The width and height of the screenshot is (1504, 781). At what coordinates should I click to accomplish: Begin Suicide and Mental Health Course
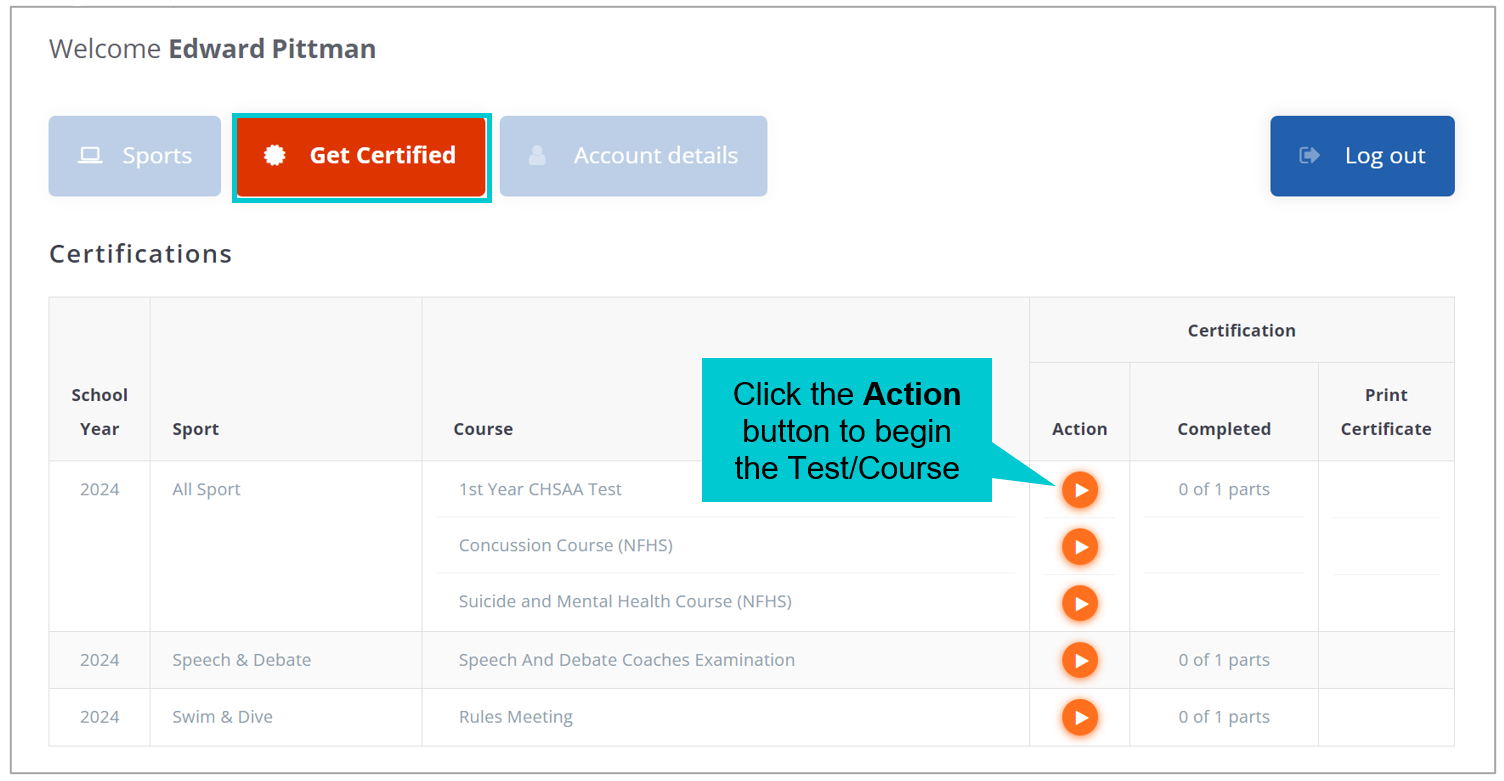[1080, 603]
